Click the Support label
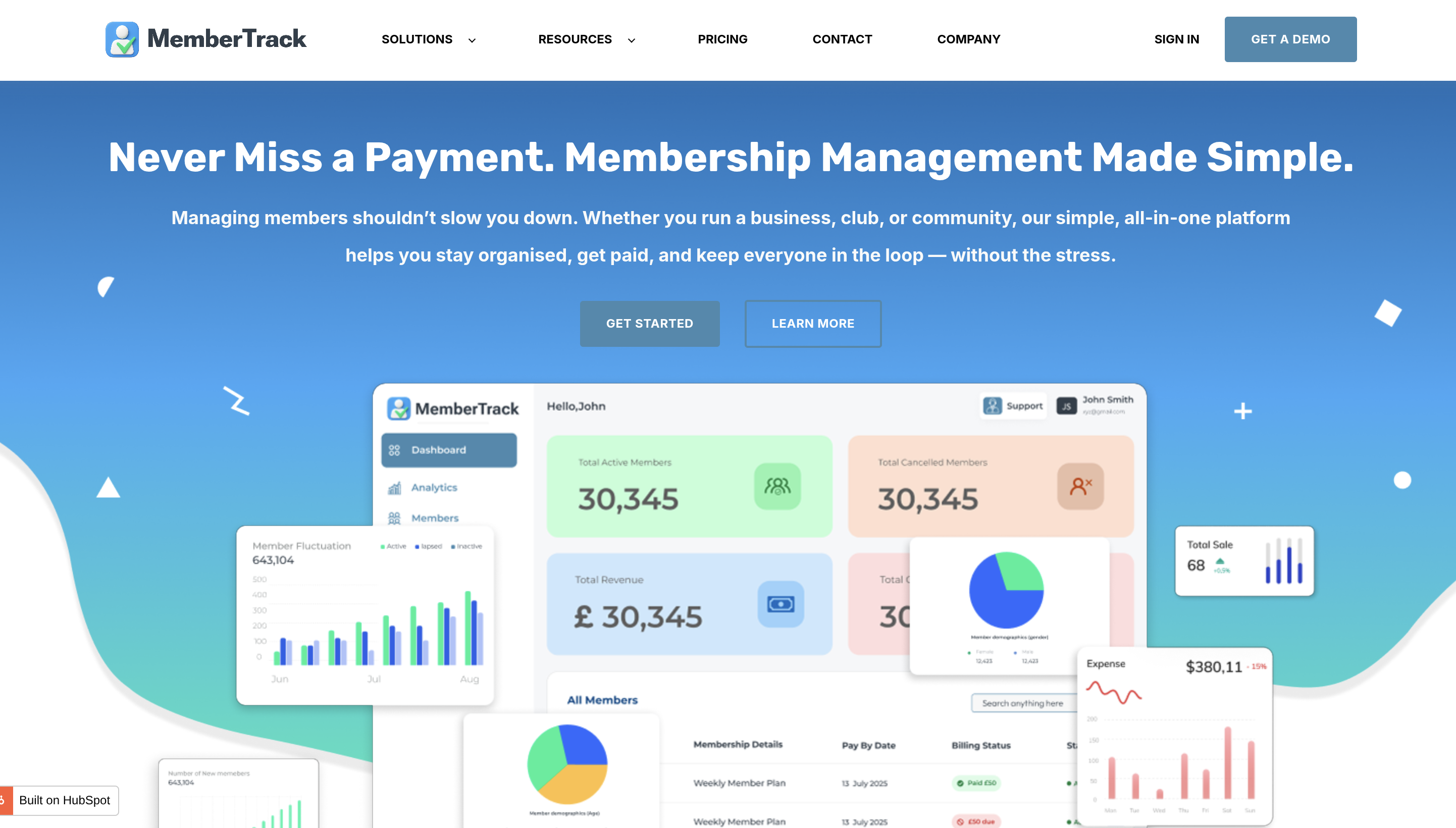The height and width of the screenshot is (828, 1456). click(x=1024, y=406)
